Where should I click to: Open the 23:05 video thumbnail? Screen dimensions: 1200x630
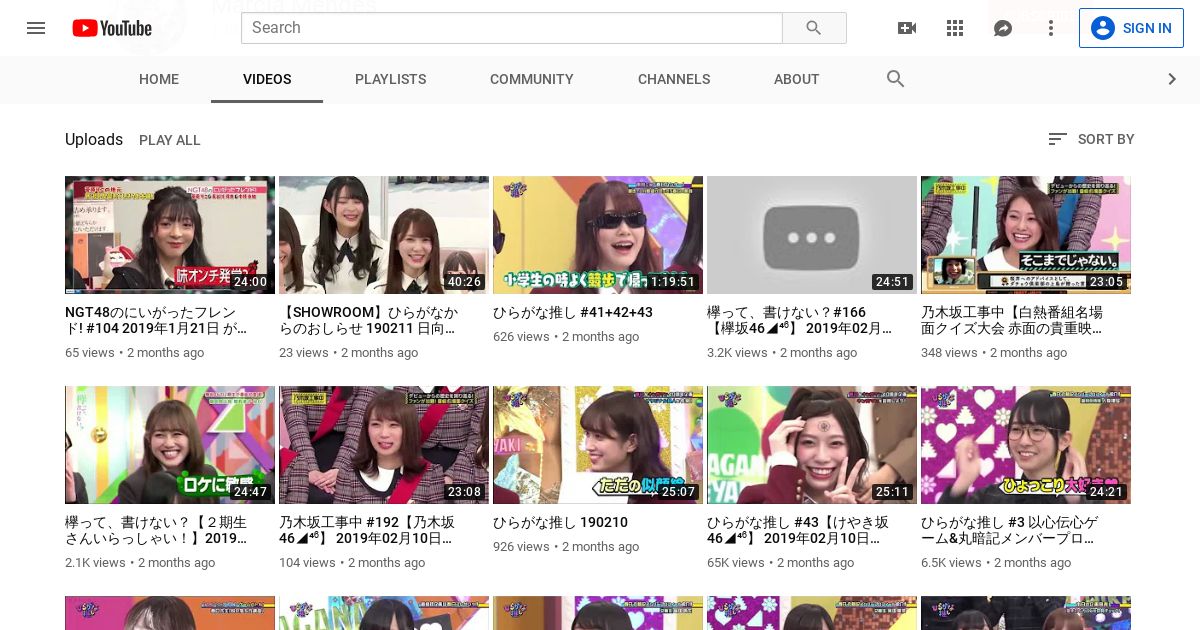point(1026,235)
